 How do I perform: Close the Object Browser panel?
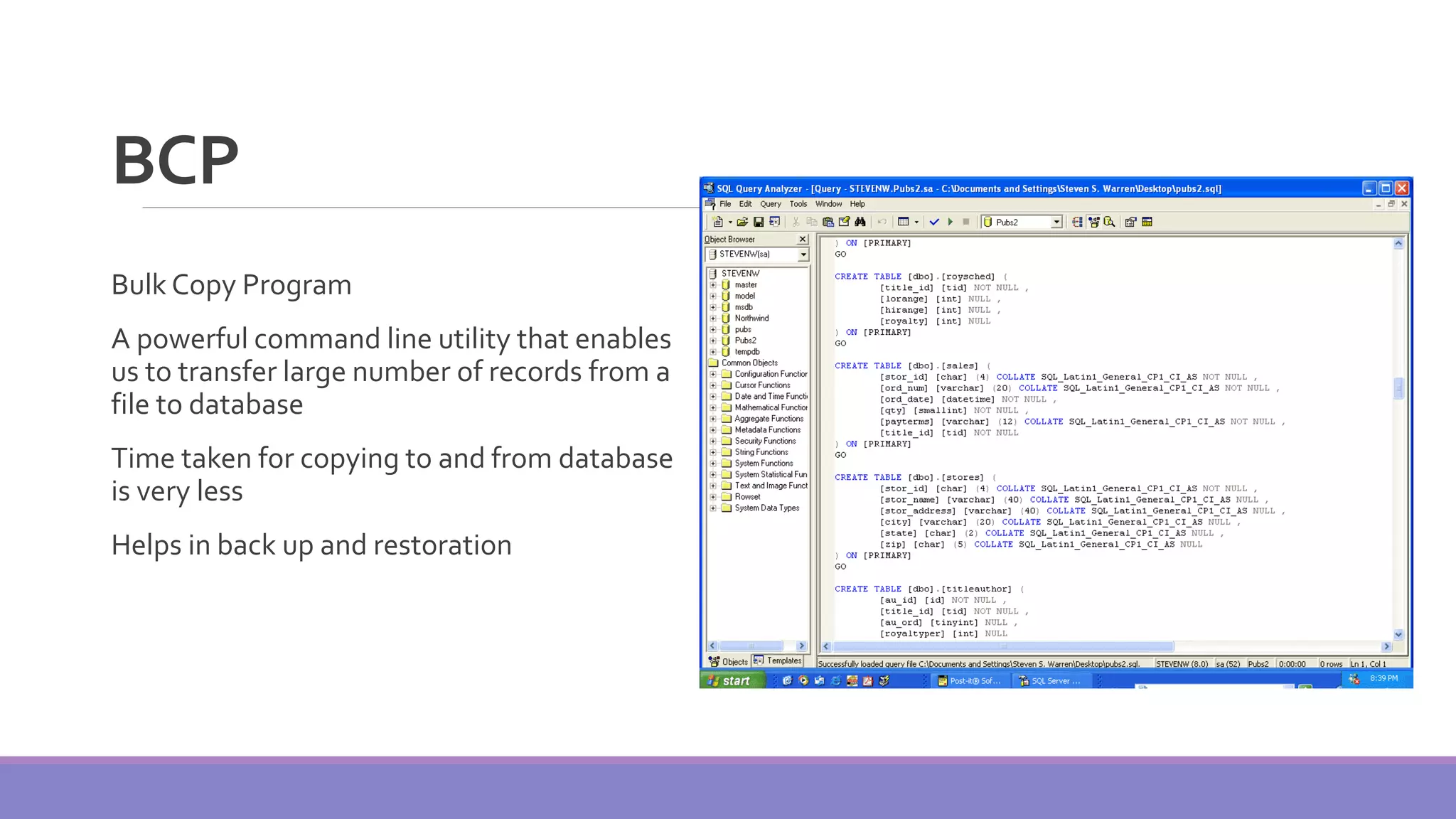(x=803, y=240)
